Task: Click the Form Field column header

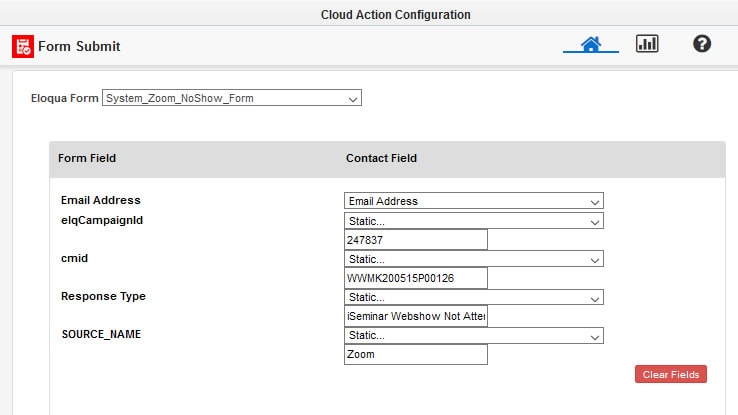Action: [87, 158]
